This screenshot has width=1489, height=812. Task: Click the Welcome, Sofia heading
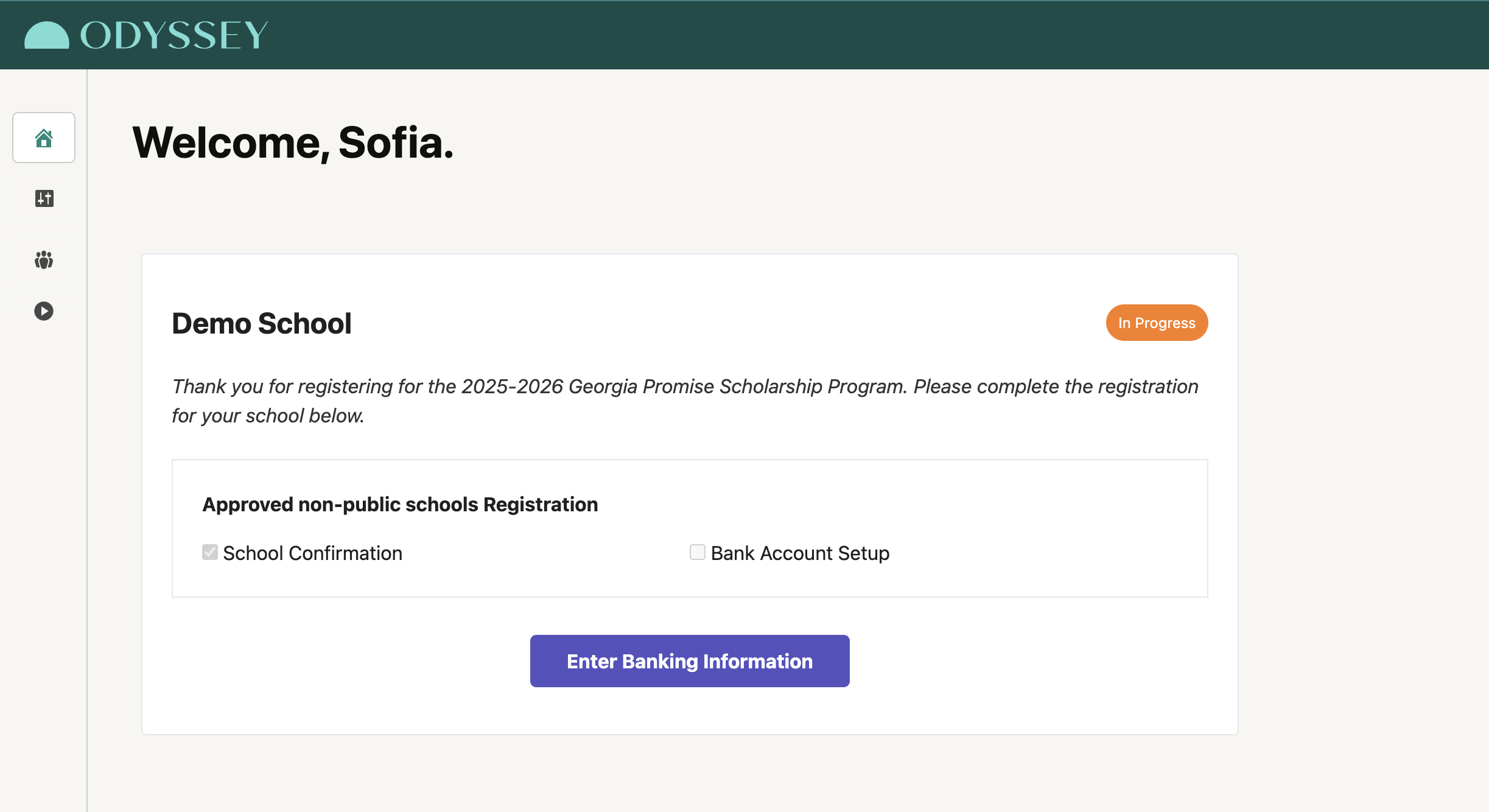click(293, 143)
